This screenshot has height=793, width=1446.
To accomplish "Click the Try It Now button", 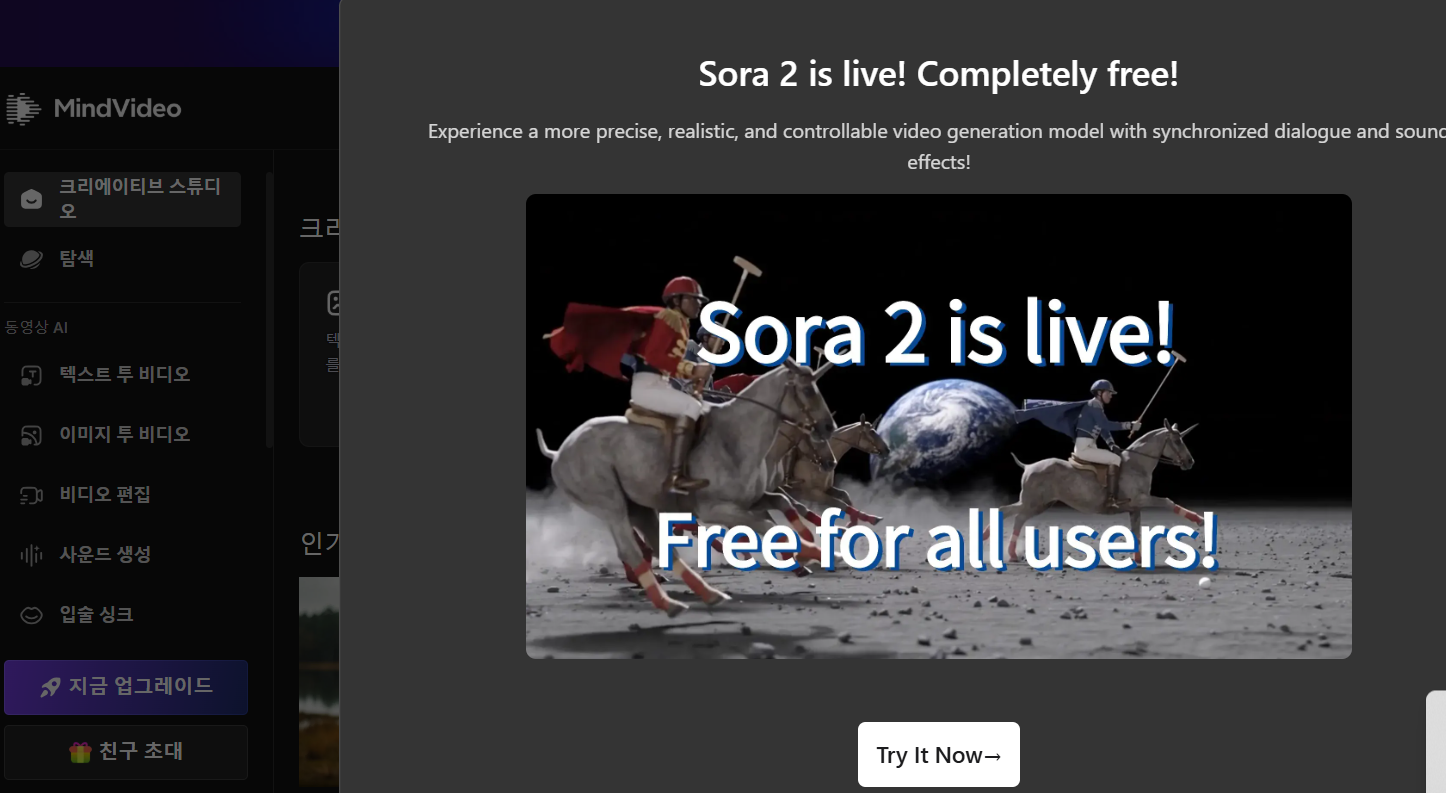I will click(x=939, y=755).
